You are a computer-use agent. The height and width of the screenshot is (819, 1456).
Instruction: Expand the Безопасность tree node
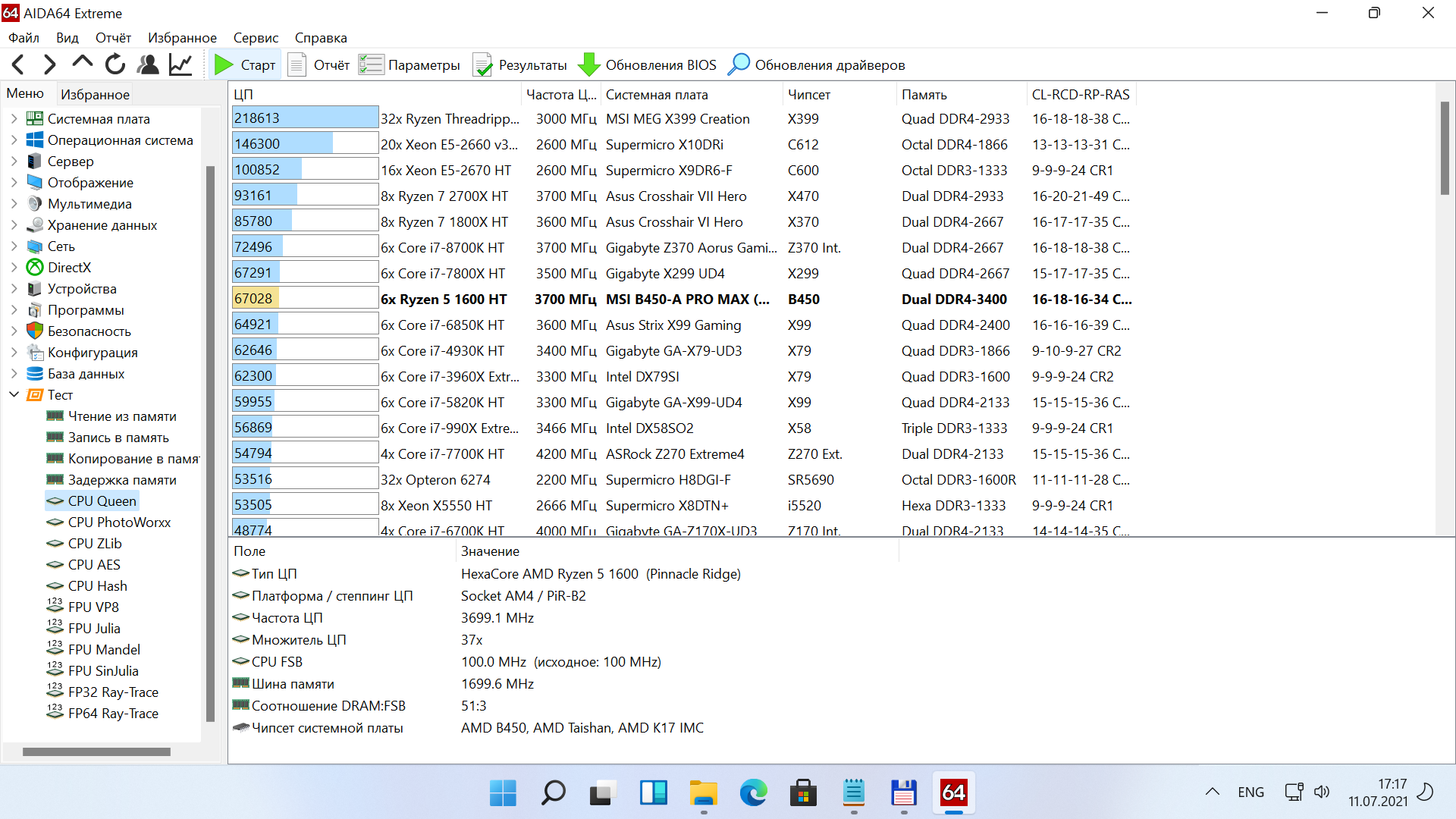pos(14,331)
